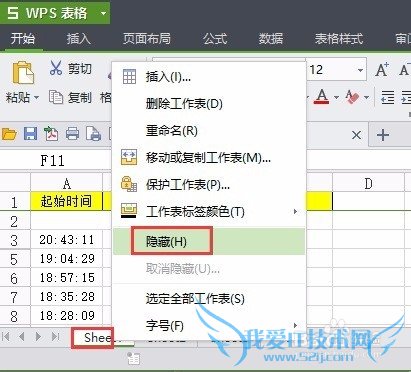Open the WPS application menu dropdown arrow

(103, 13)
